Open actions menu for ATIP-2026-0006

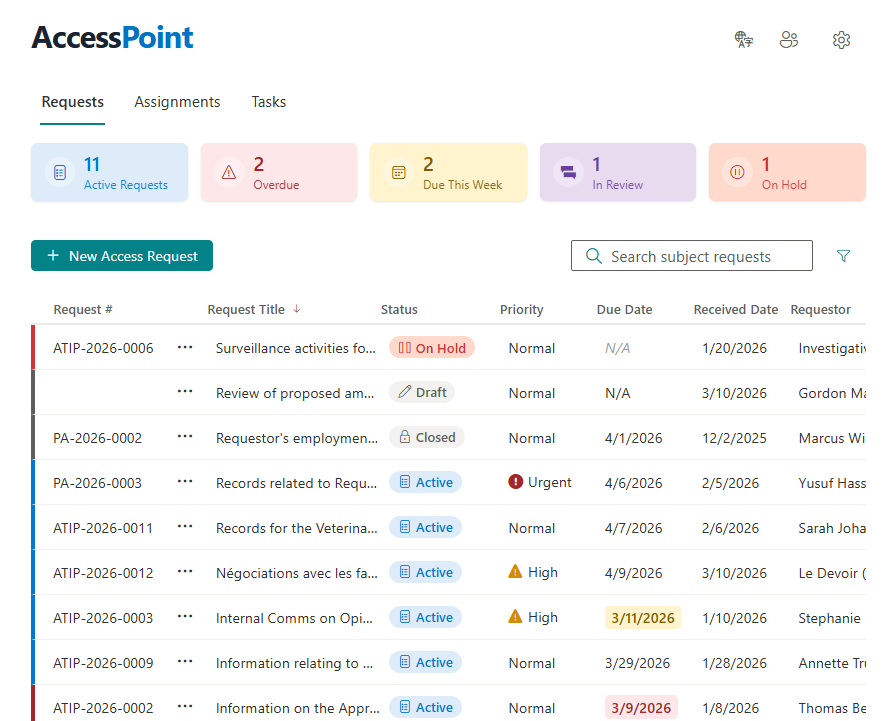(x=185, y=347)
